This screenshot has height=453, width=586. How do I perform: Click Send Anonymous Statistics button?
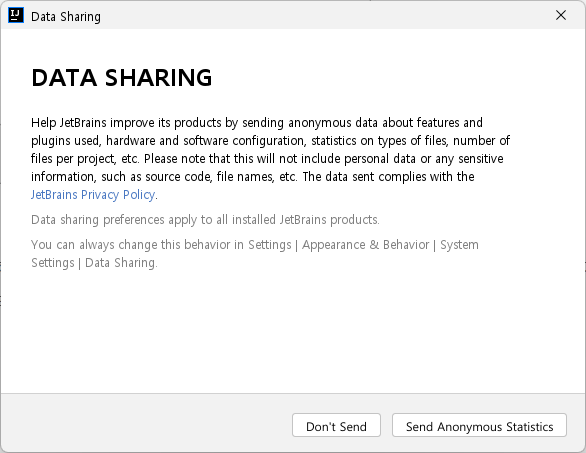pyautogui.click(x=479, y=425)
